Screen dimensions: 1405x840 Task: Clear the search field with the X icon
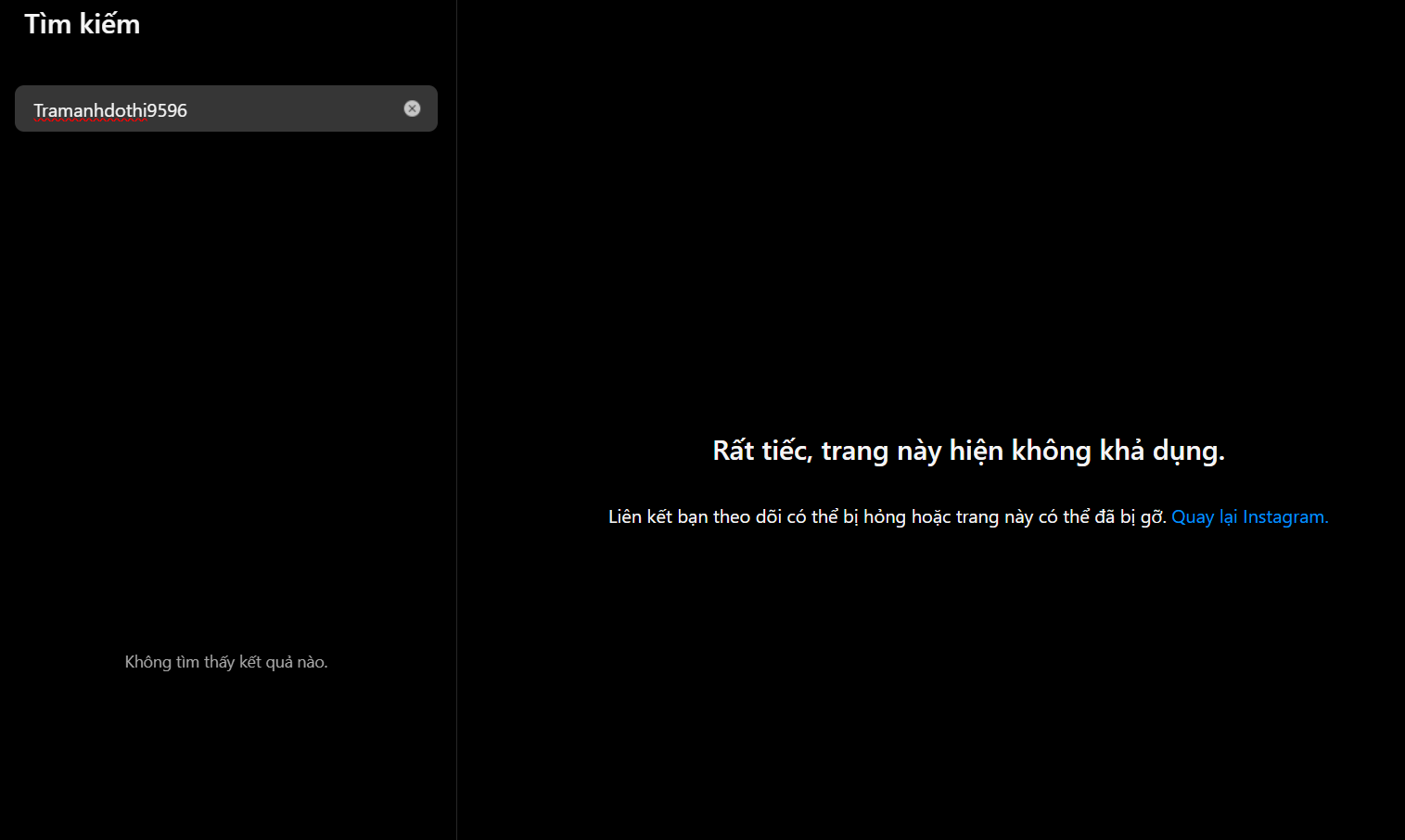pyautogui.click(x=412, y=108)
